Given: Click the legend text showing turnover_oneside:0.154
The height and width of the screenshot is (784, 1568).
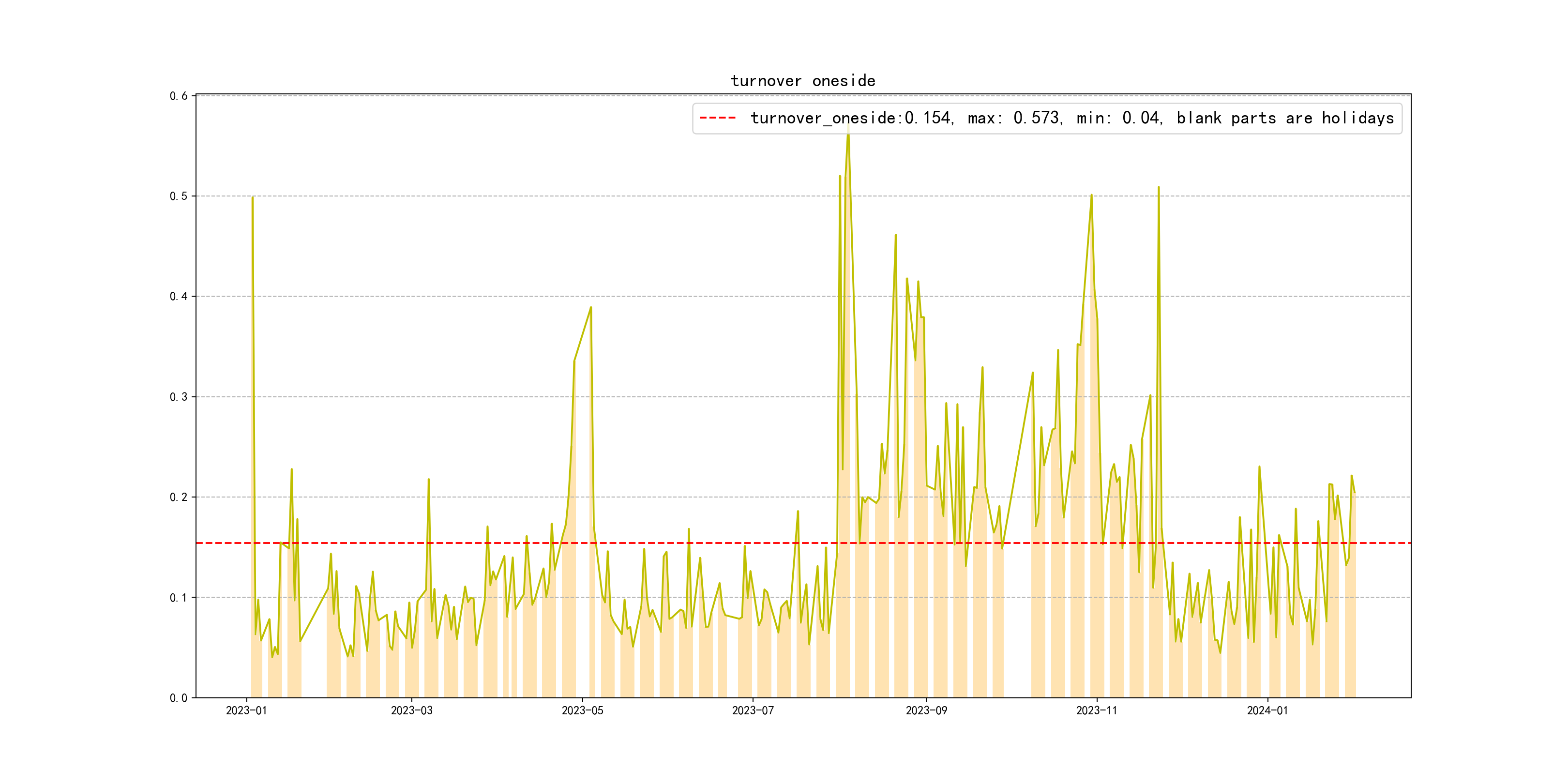Looking at the screenshot, I should pos(851,118).
